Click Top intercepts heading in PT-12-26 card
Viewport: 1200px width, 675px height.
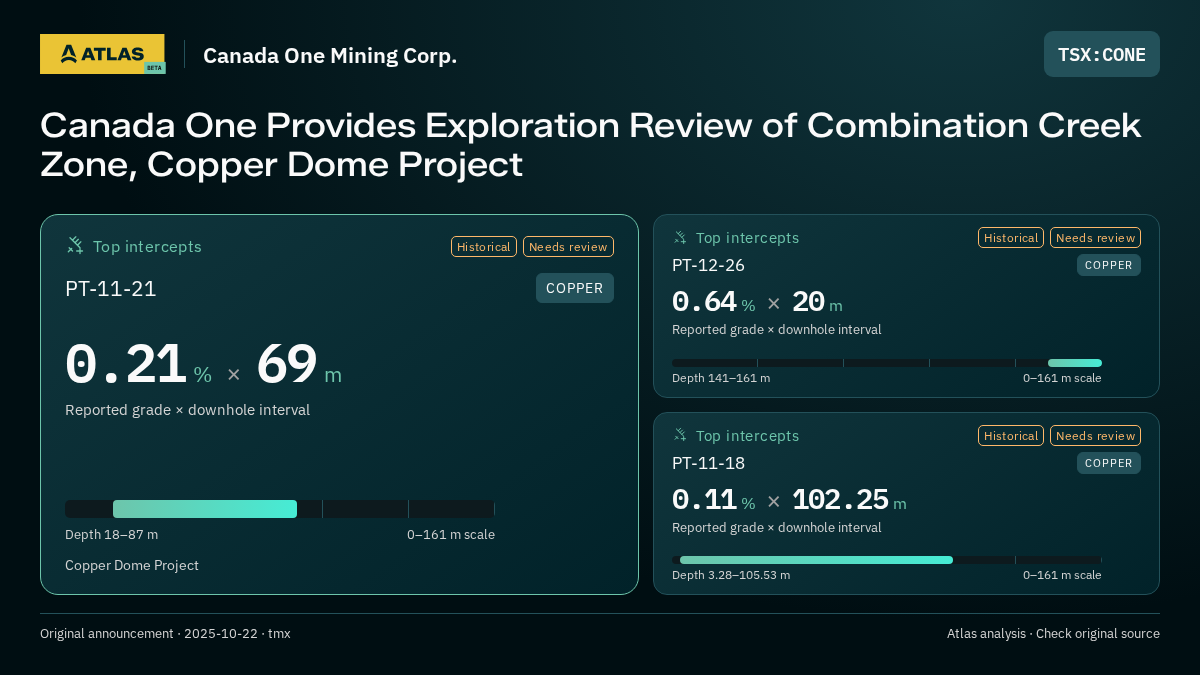[747, 238]
